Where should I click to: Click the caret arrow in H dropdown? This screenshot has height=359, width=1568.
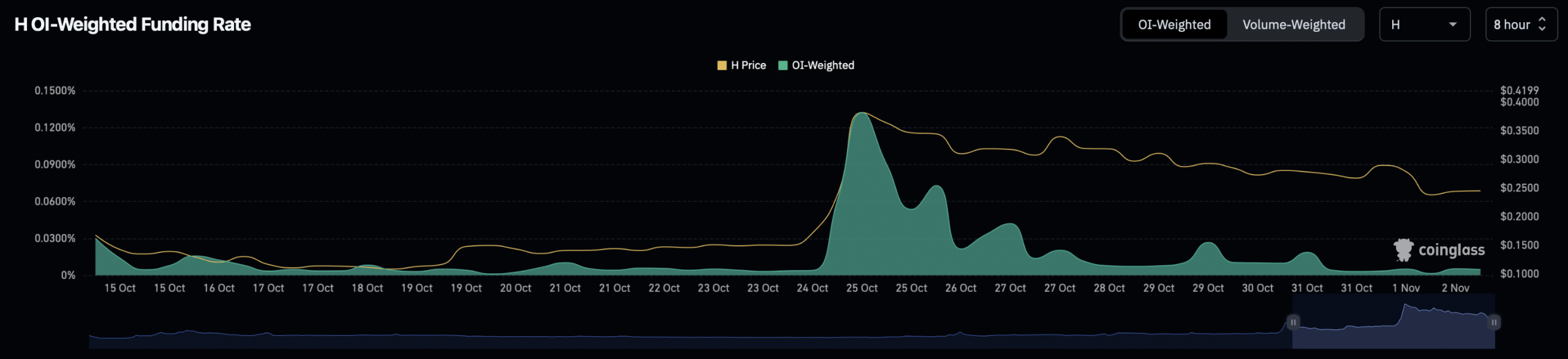click(1452, 25)
